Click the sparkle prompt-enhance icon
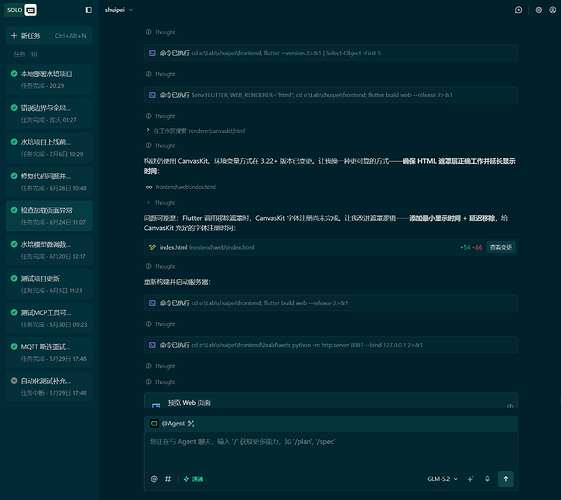 tap(470, 479)
